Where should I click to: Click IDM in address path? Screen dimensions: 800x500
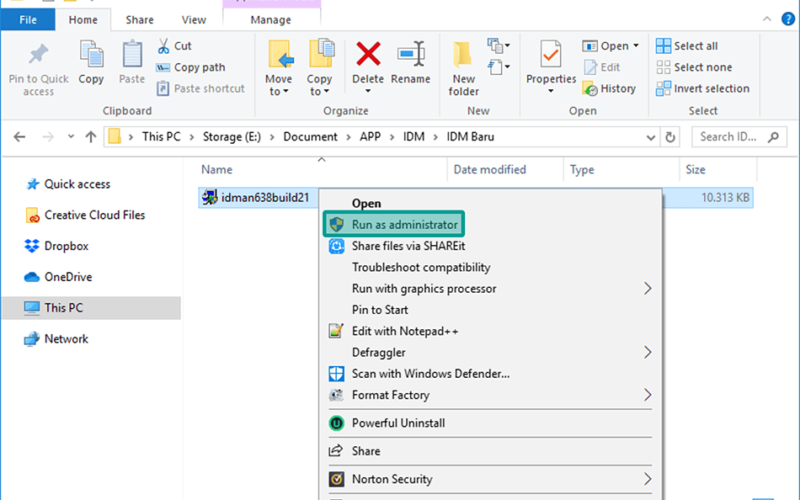point(414,137)
